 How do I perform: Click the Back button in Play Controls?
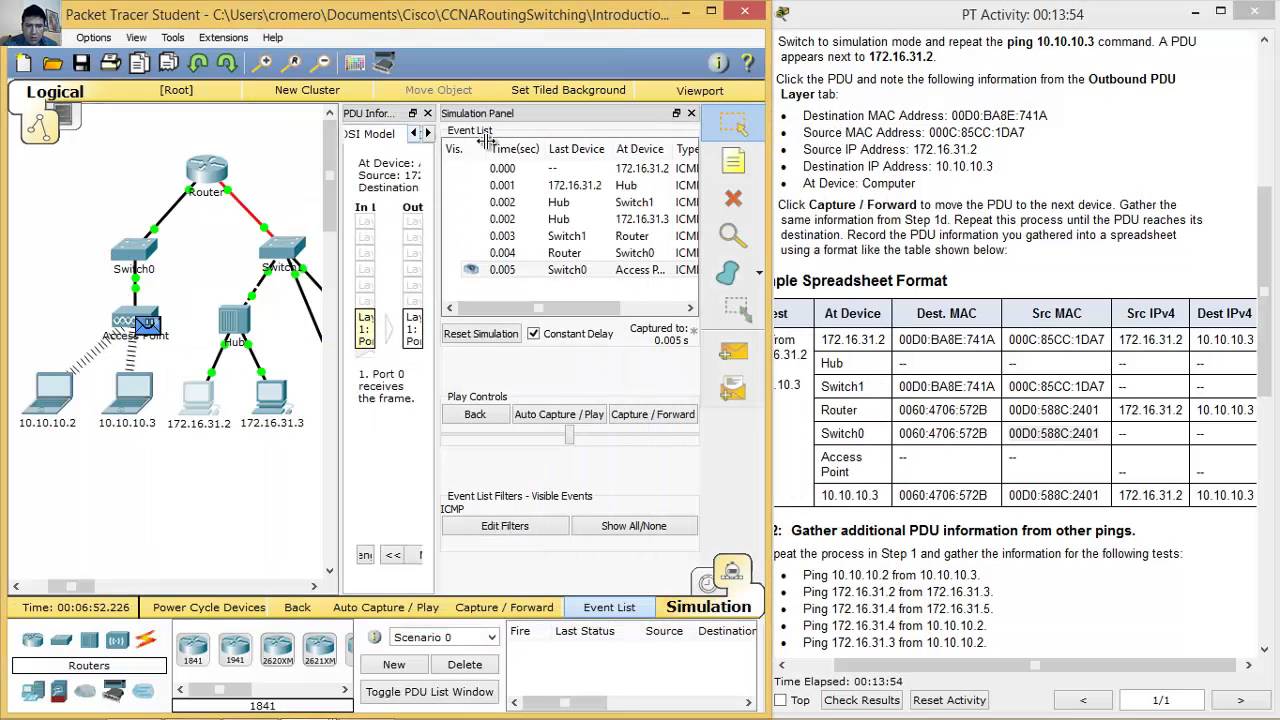click(x=475, y=414)
